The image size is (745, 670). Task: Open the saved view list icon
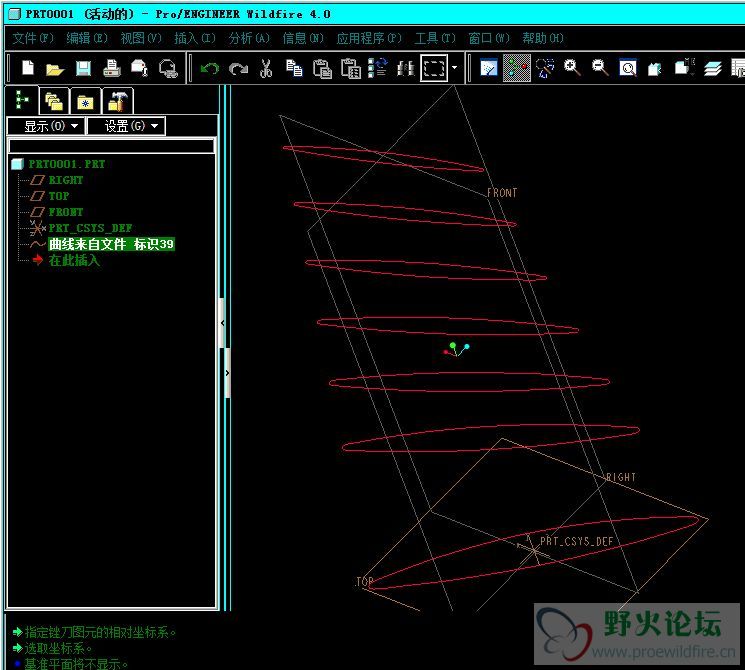(x=684, y=68)
